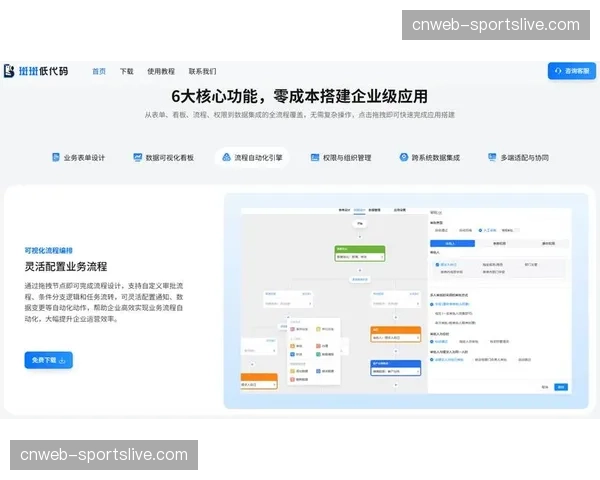This screenshot has width=600, height=480.
Task: Click the green node in flowchart preview
Action: click(360, 254)
